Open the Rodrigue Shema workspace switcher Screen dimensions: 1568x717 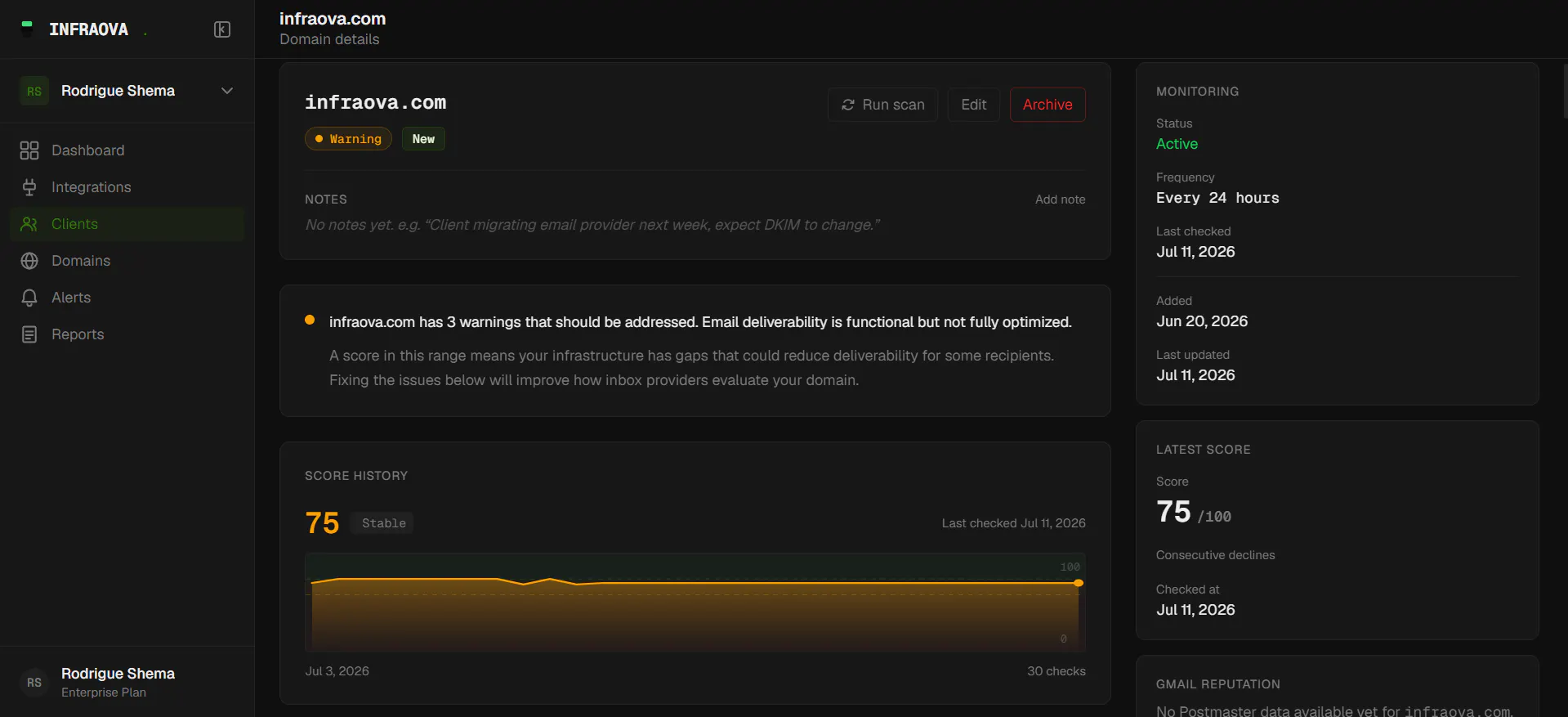tap(127, 91)
